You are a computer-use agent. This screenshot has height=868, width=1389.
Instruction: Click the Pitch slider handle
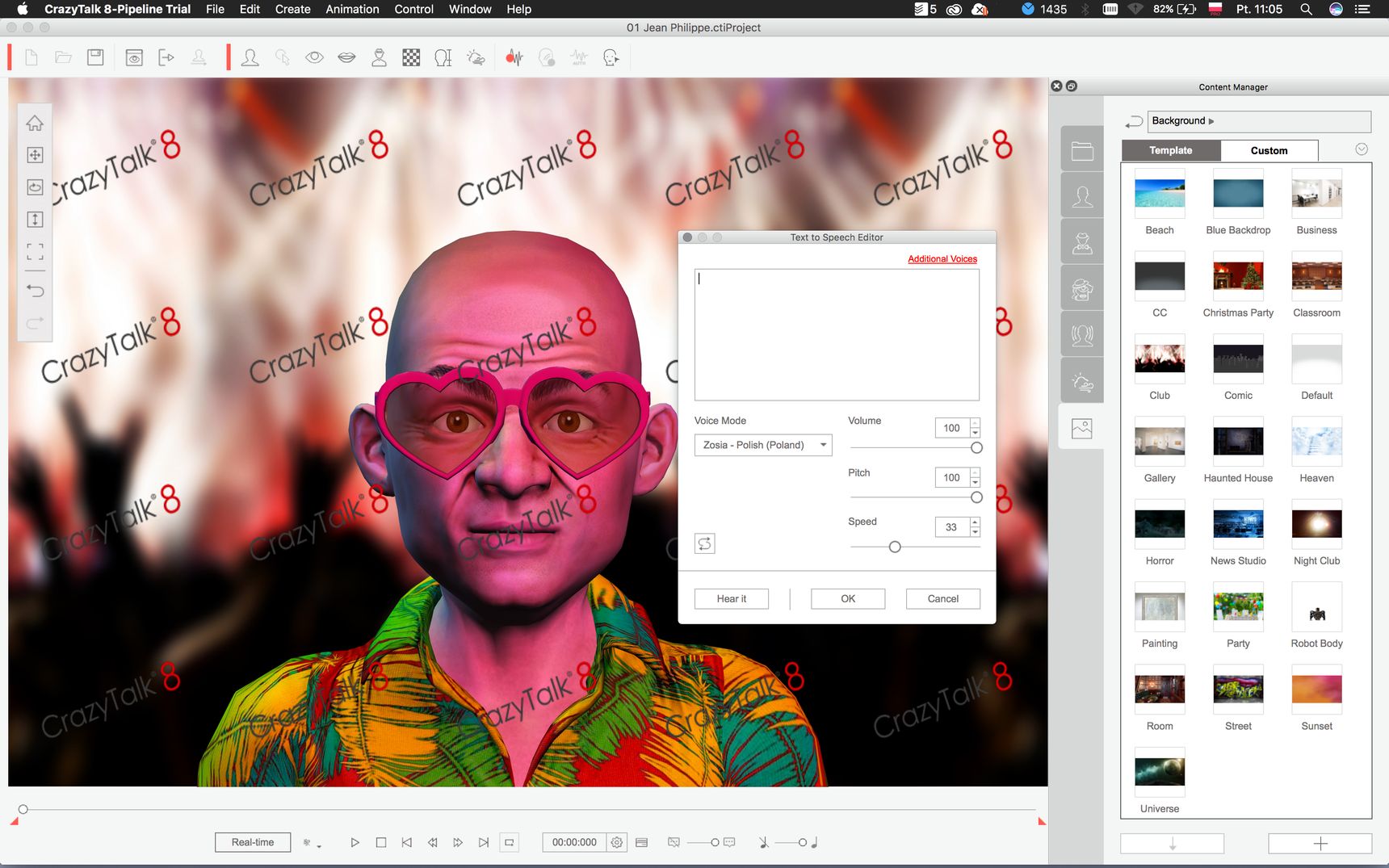(976, 497)
